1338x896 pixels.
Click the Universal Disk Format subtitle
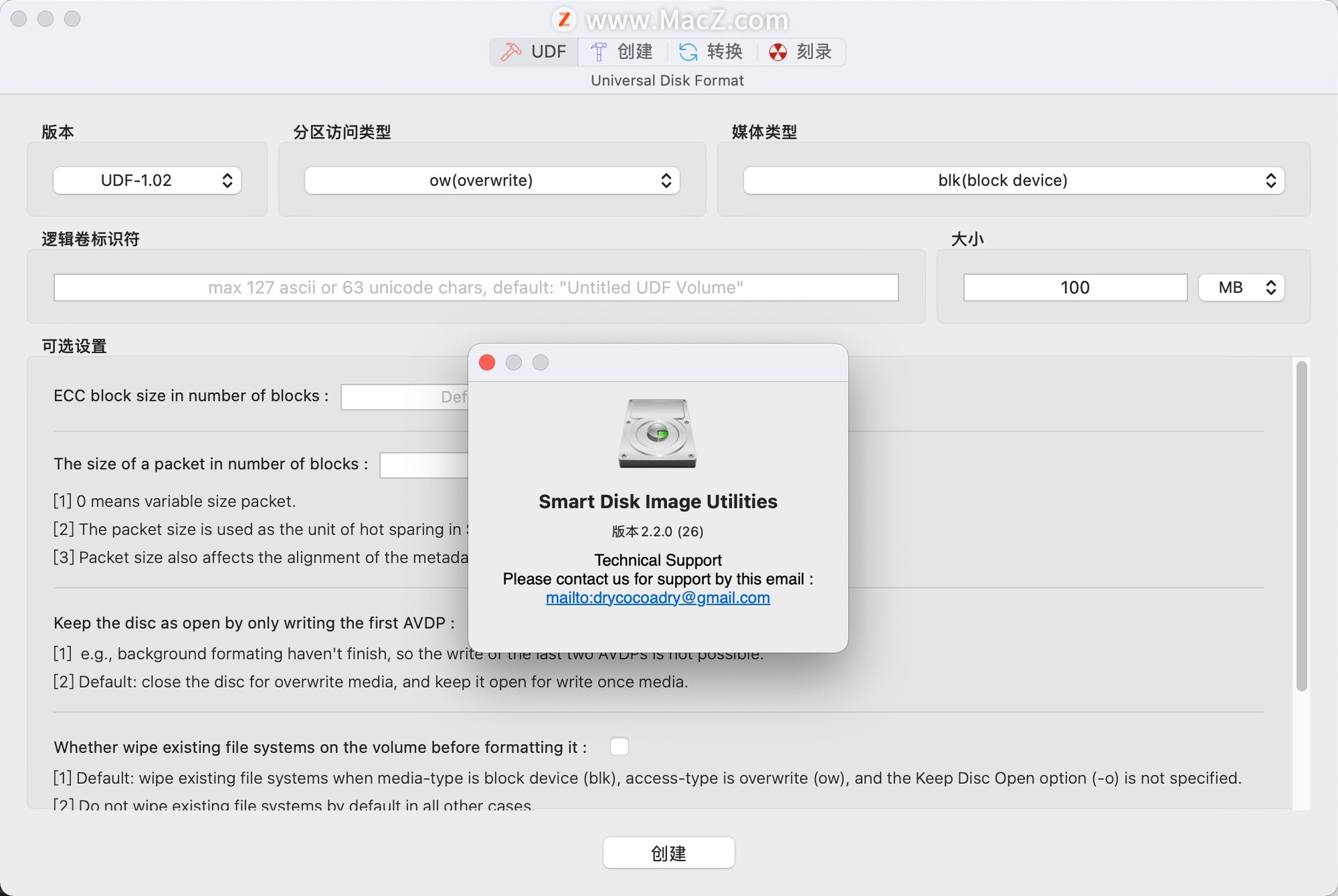668,81
